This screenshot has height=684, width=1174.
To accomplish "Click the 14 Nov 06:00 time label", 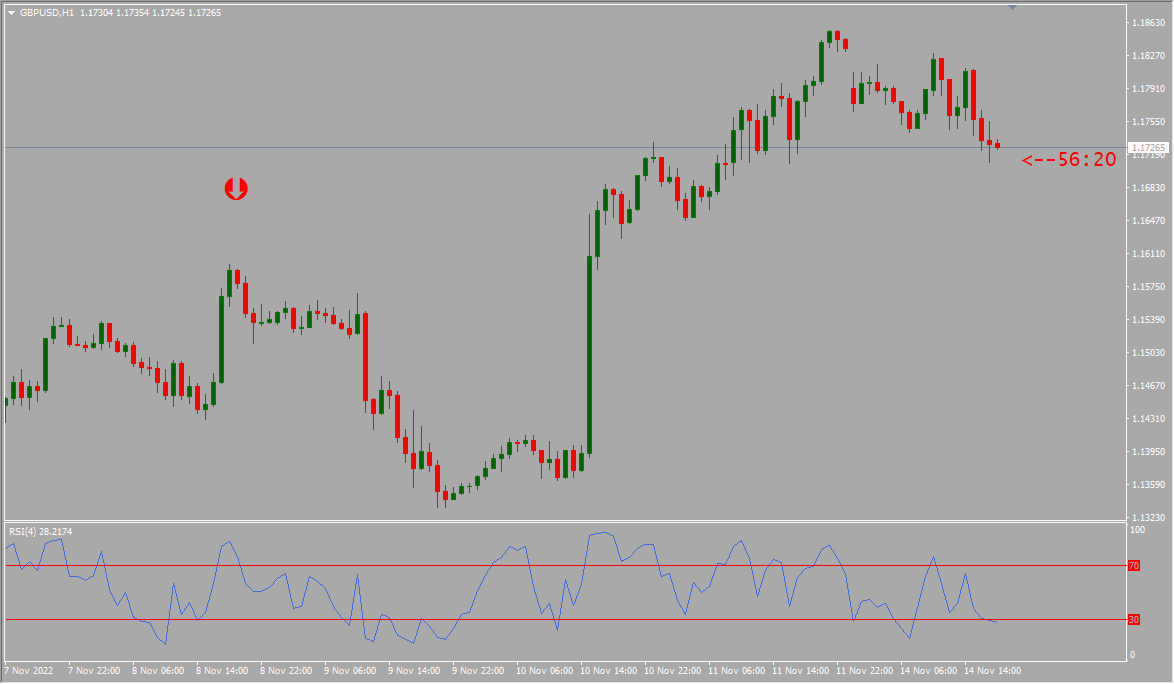I will [x=928, y=671].
